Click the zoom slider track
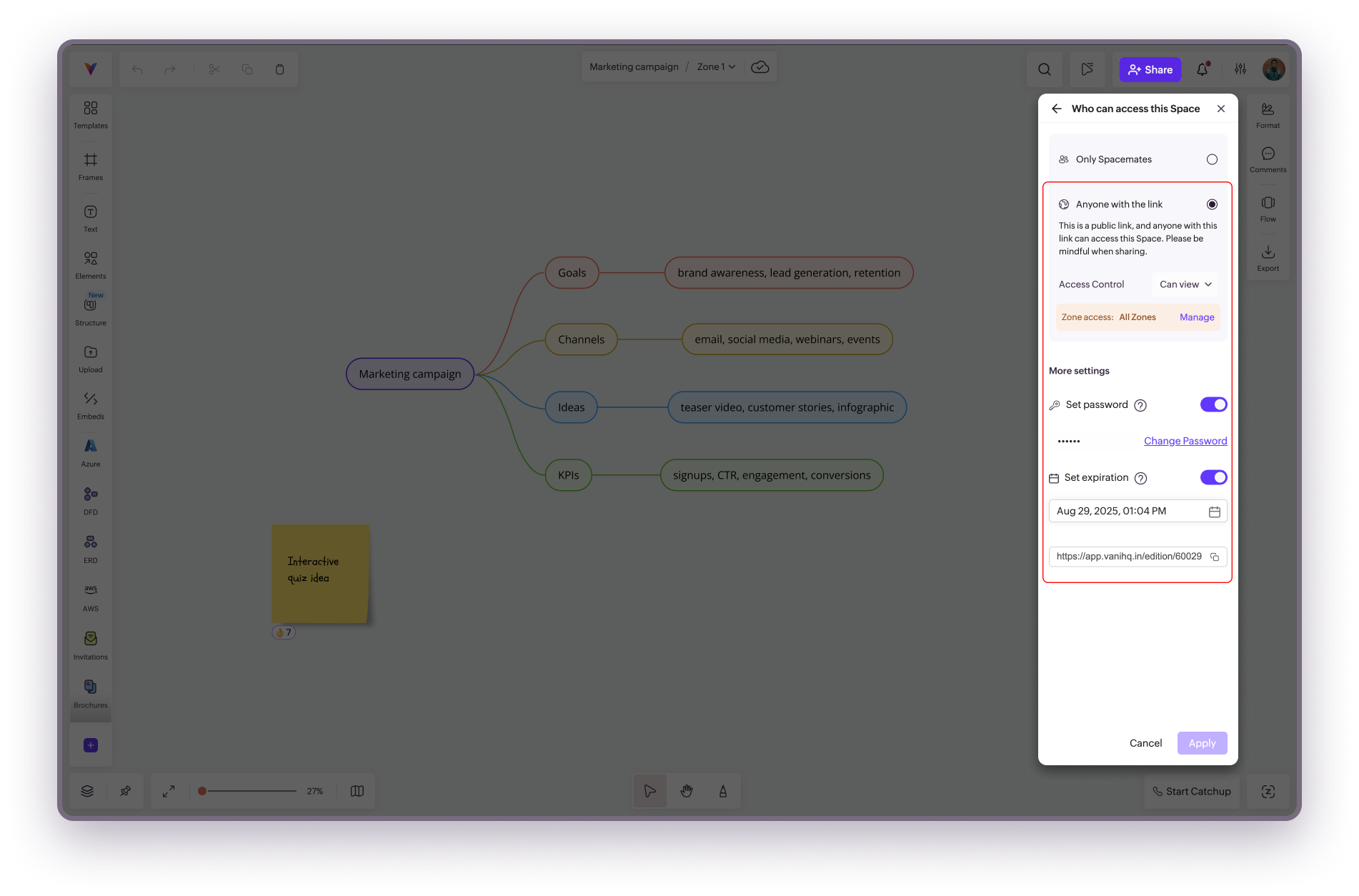The image size is (1359, 896). click(x=252, y=791)
